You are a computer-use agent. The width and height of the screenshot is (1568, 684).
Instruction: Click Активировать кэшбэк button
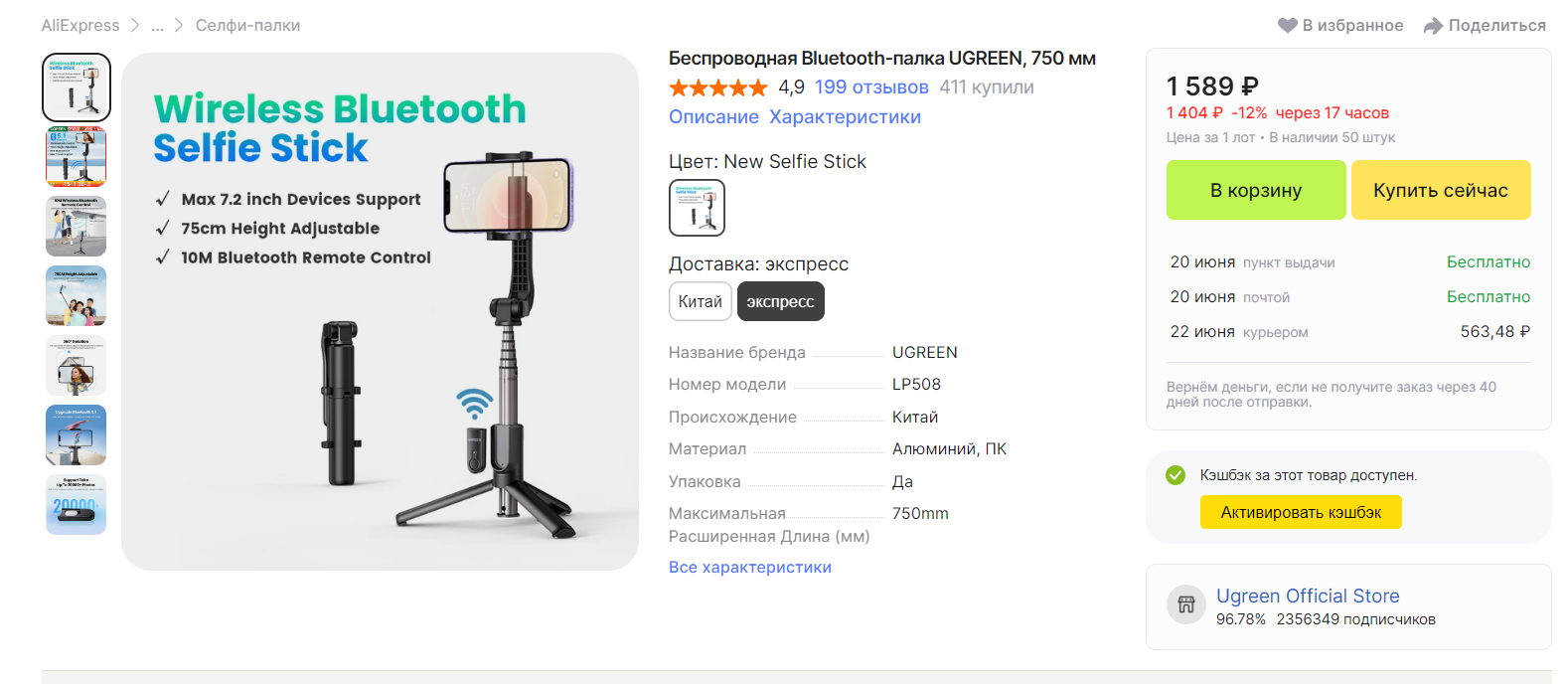1301,512
